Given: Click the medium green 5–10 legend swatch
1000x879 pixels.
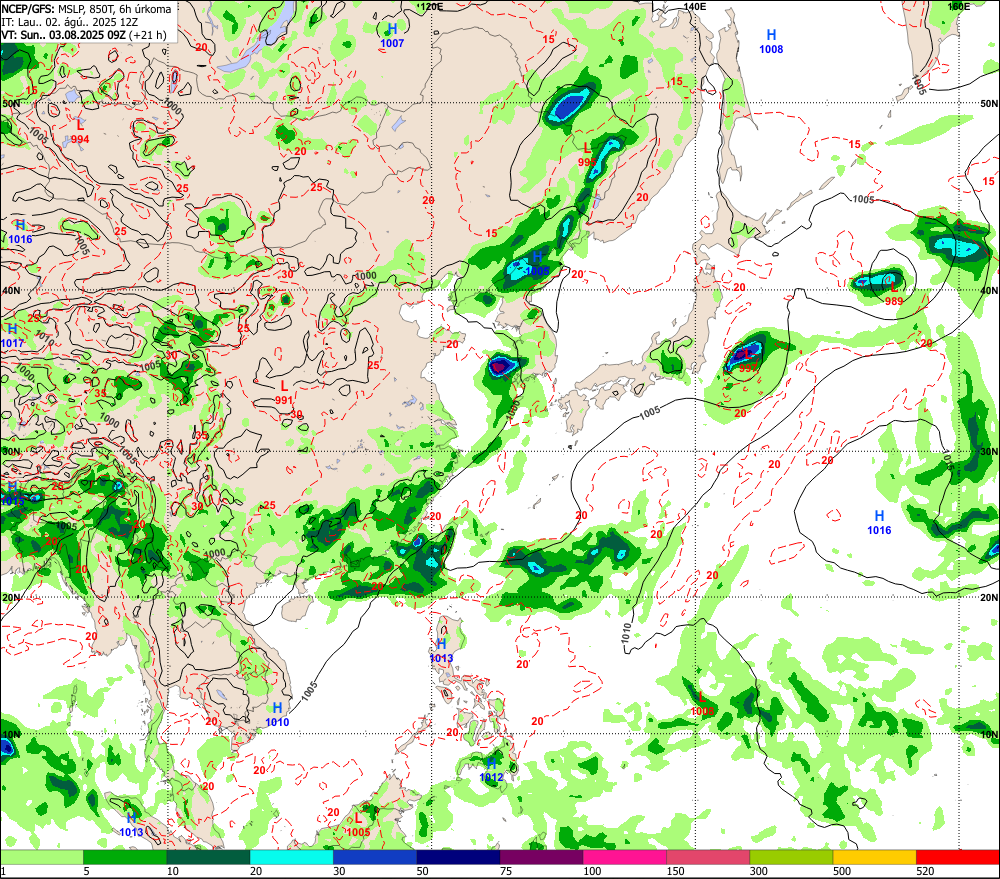Looking at the screenshot, I should point(125,857).
